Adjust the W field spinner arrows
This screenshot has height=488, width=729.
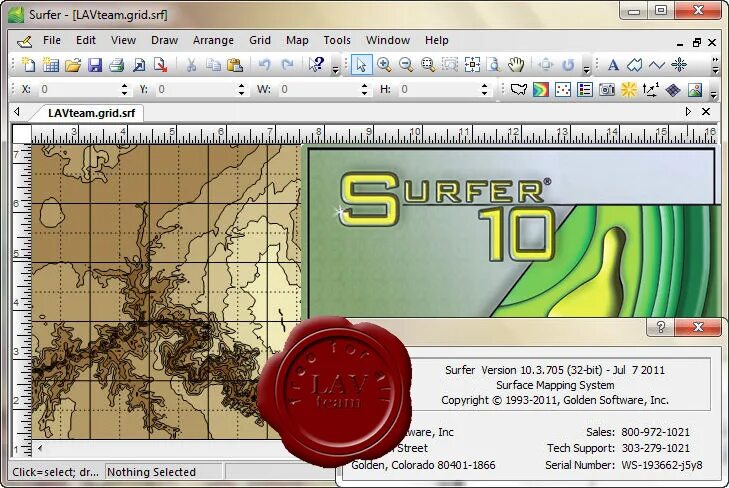tap(364, 89)
